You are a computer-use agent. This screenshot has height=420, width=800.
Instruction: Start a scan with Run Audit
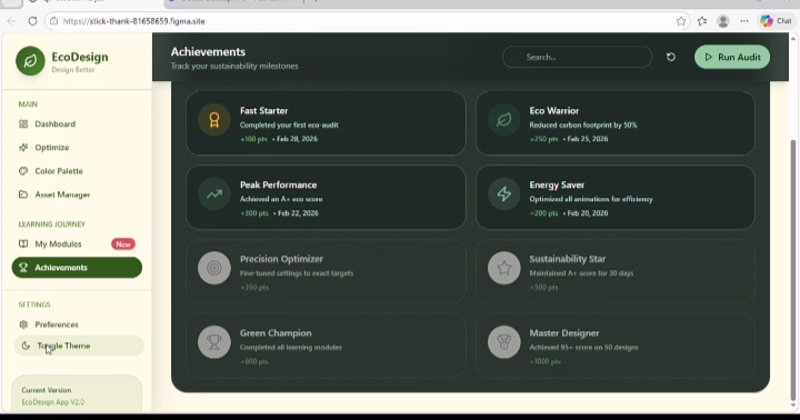(732, 57)
